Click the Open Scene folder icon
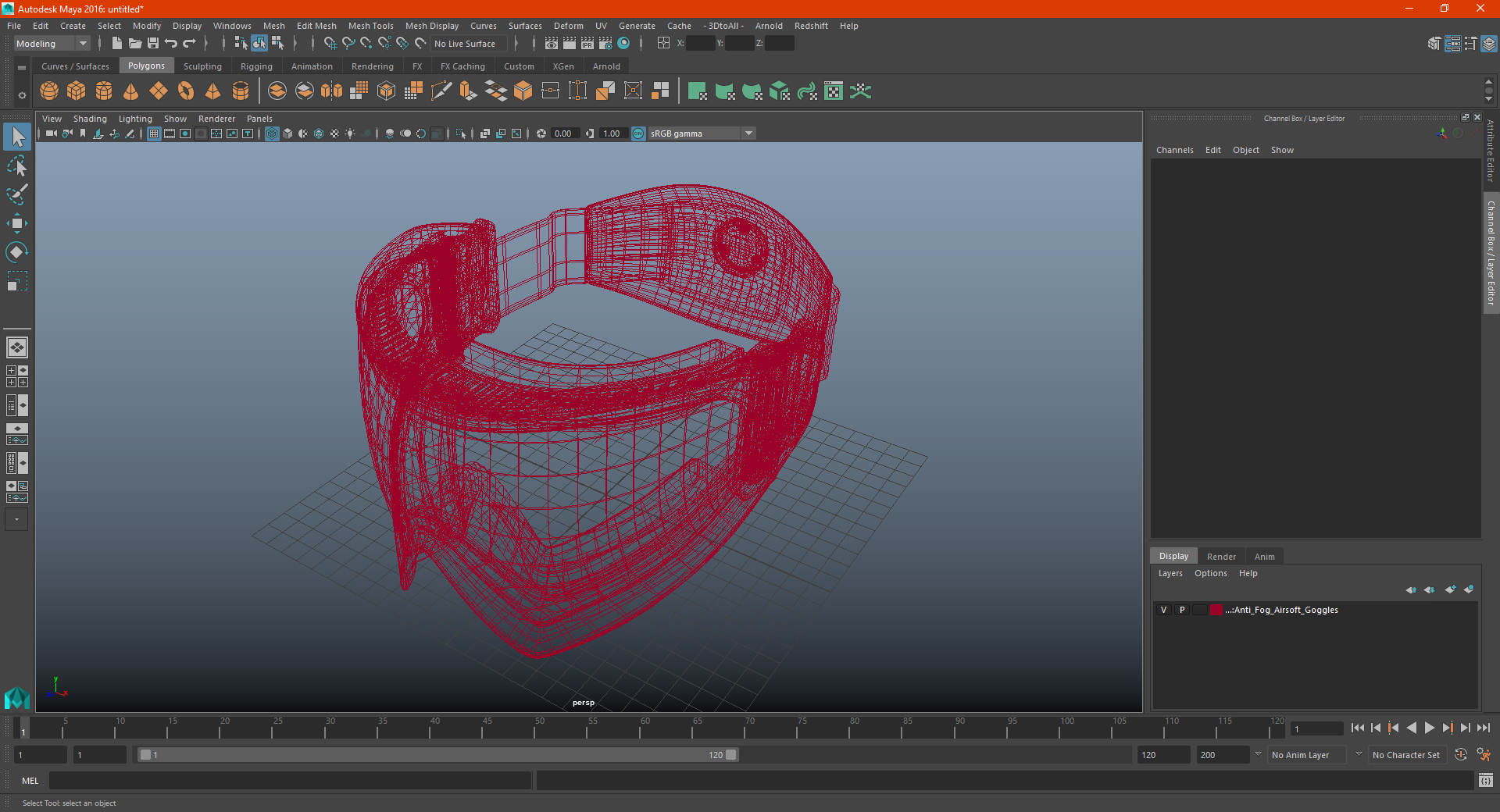 [x=135, y=44]
